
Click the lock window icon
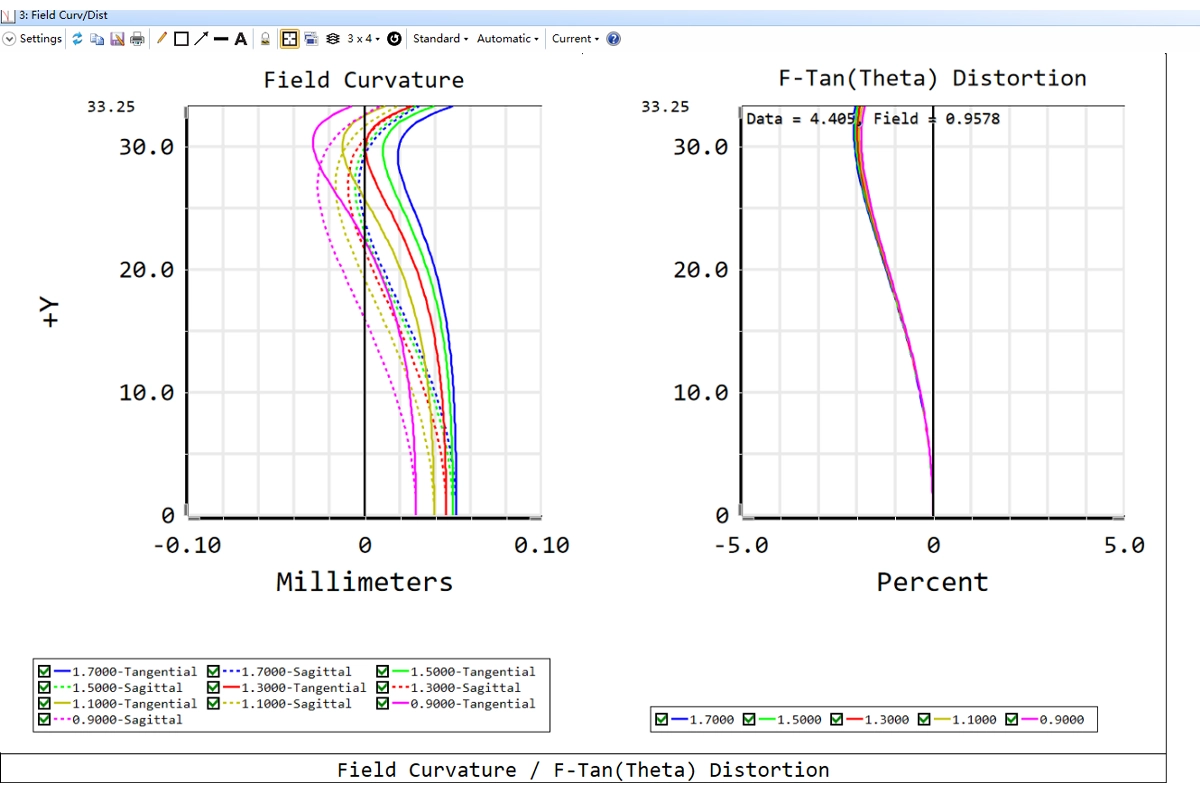pyautogui.click(x=265, y=39)
